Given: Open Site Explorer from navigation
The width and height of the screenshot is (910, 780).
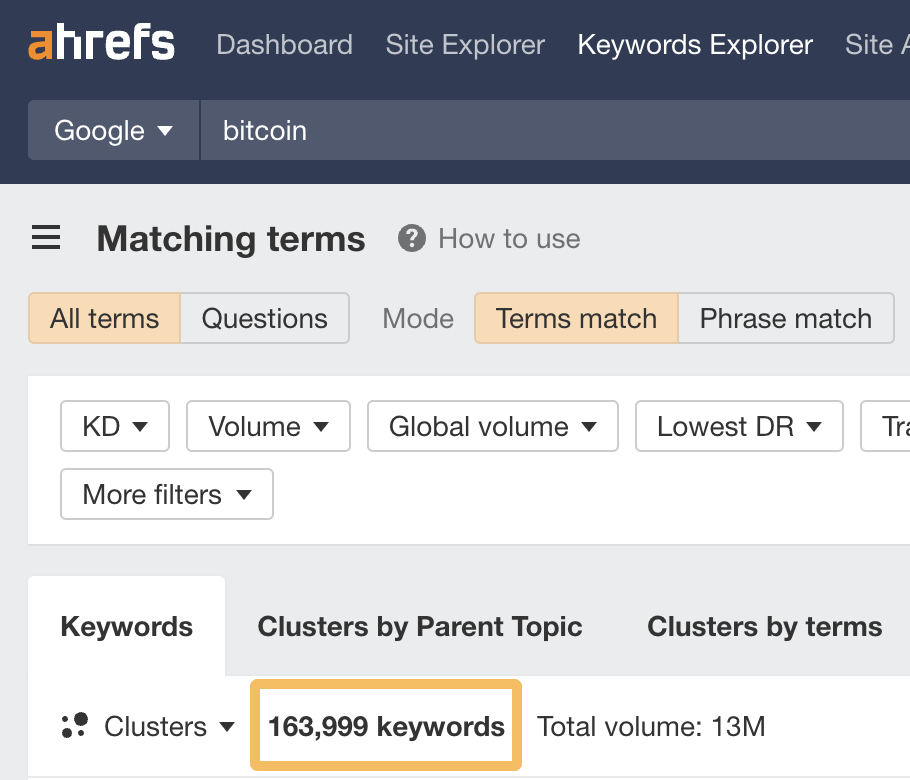Looking at the screenshot, I should (x=465, y=45).
